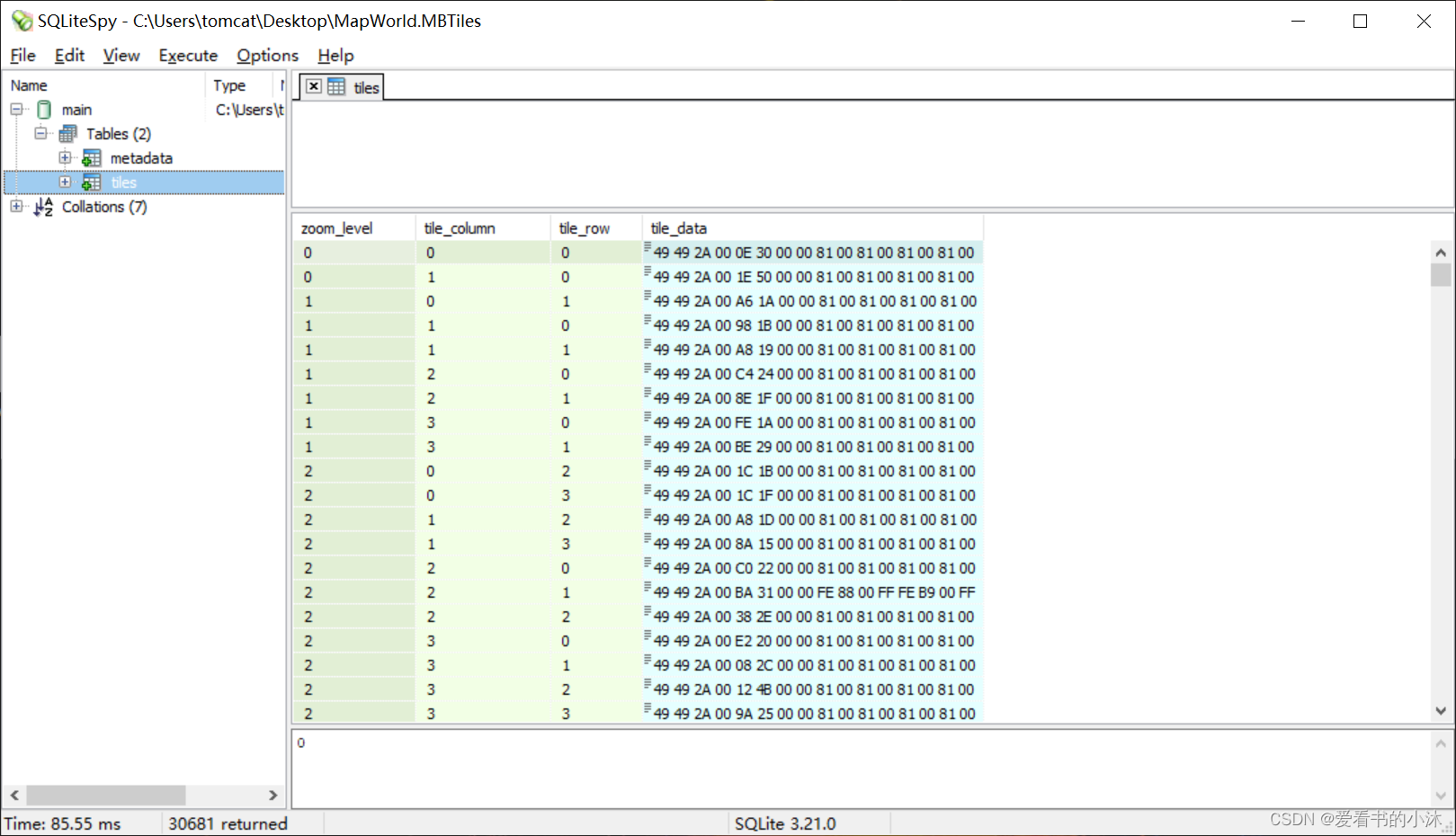Click the schema panel scroll-right arrow
Viewport: 1456px width, 836px height.
[x=273, y=796]
